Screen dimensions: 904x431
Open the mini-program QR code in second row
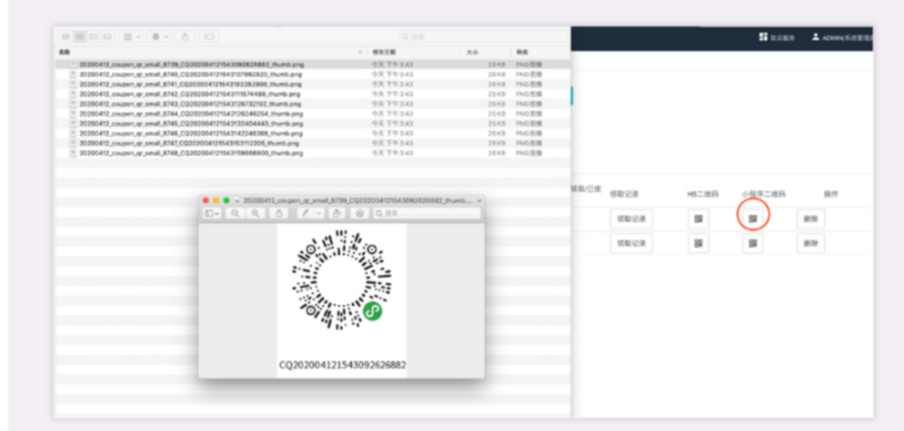point(752,243)
